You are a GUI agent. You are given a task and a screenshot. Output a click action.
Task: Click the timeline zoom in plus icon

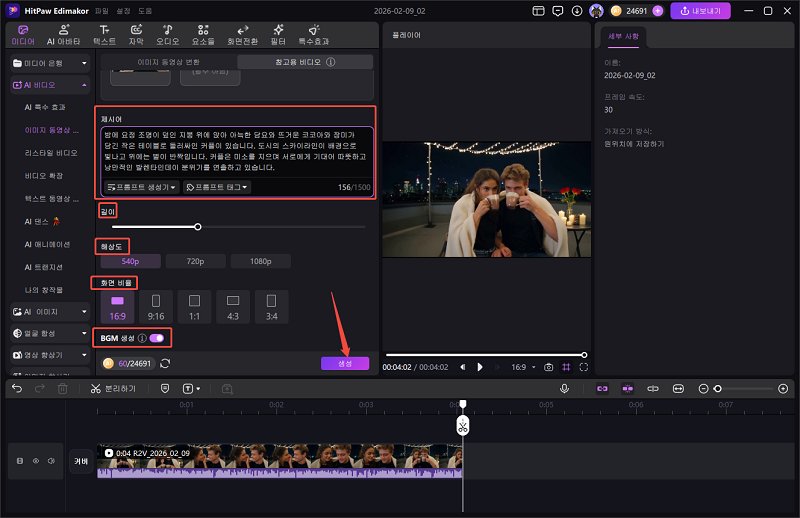tap(783, 389)
